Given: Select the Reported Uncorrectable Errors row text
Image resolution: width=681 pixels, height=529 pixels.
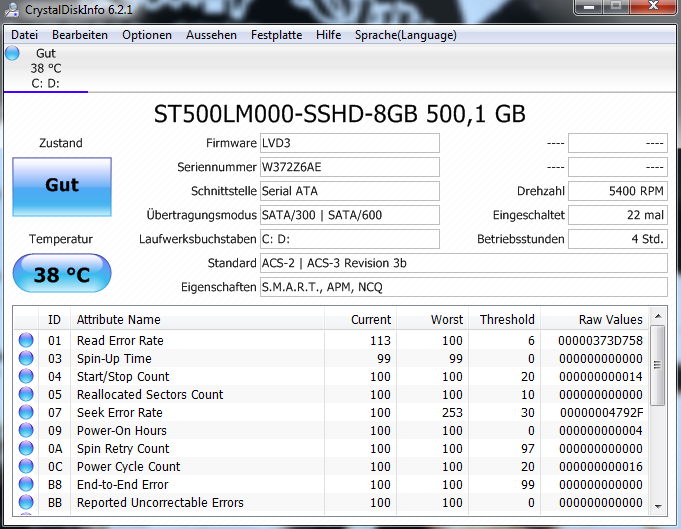Looking at the screenshot, I should coord(160,503).
